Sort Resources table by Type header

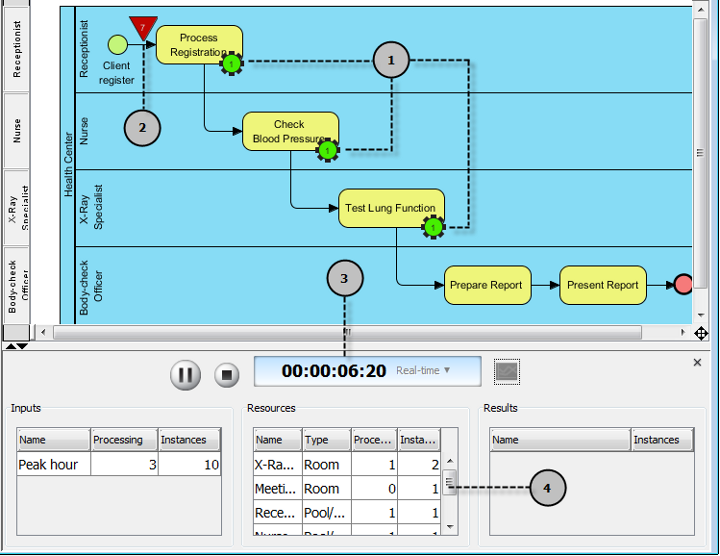point(326,439)
